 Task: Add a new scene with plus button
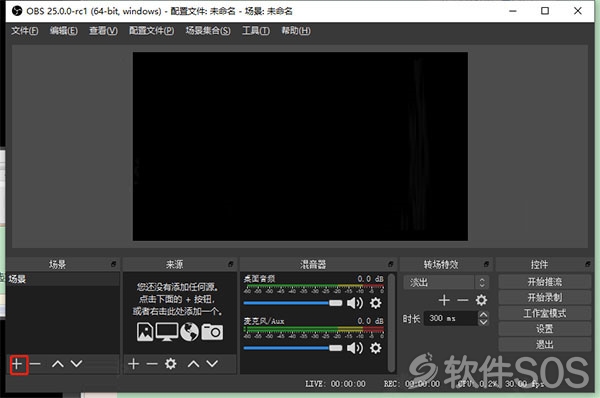point(17,364)
